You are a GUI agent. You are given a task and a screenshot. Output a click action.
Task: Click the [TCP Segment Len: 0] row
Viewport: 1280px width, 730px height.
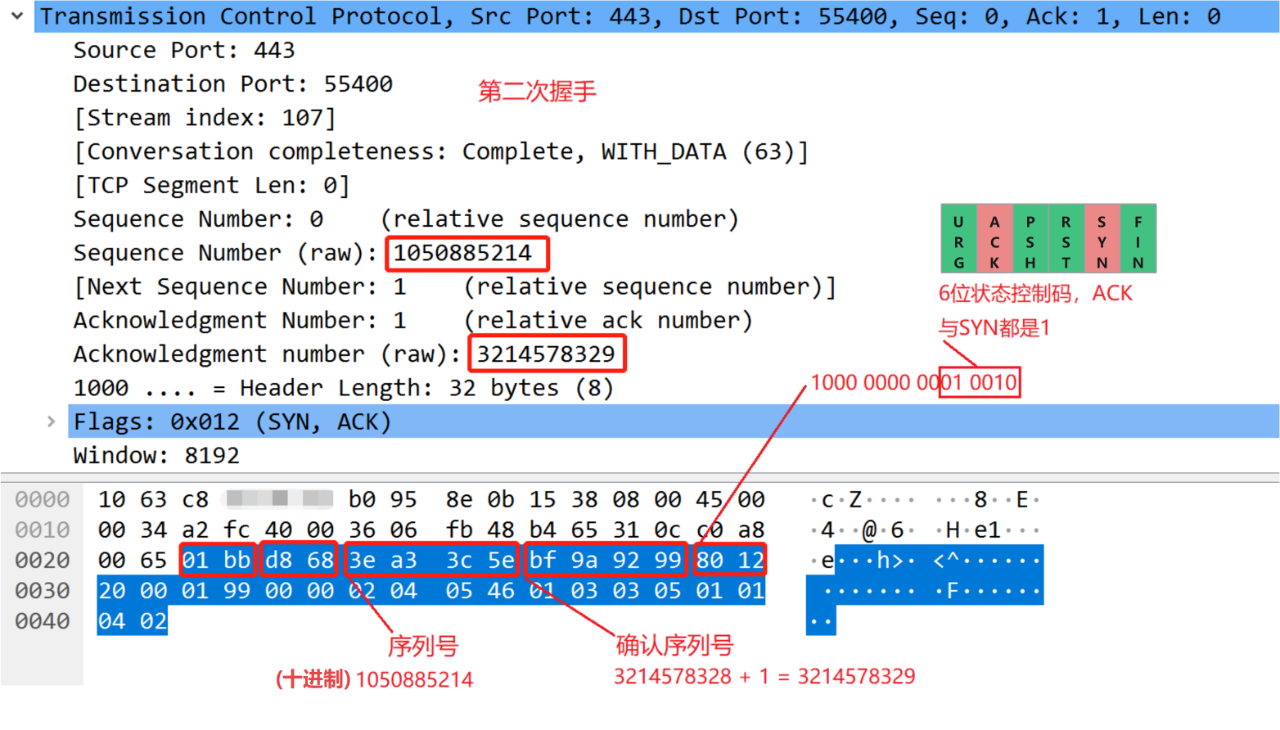(211, 186)
